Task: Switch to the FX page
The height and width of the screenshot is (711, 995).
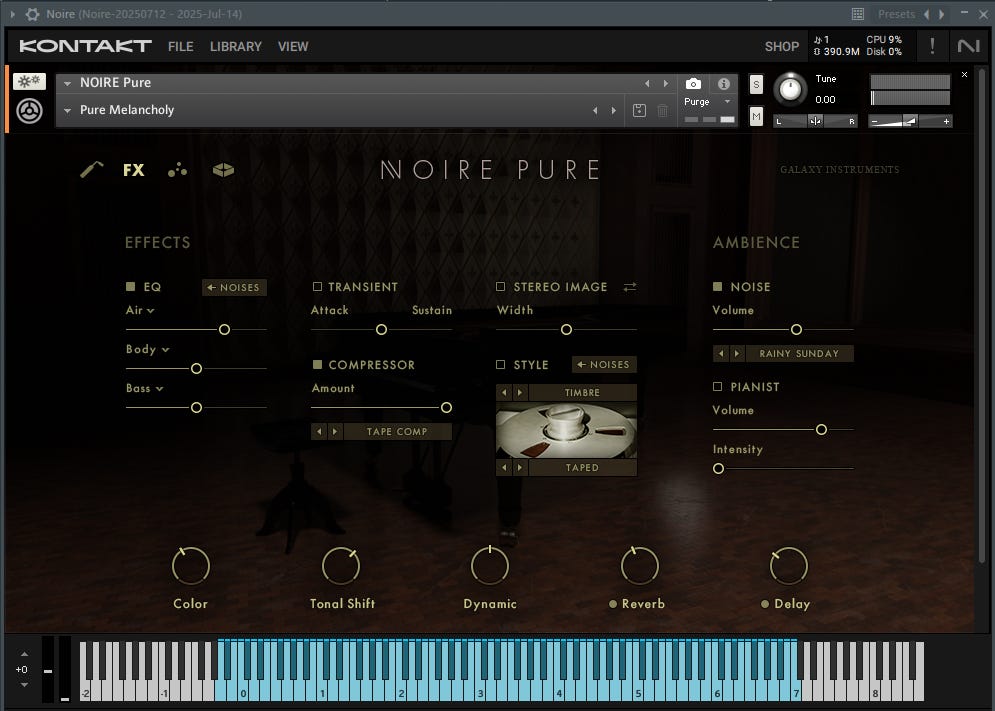Action: (x=133, y=170)
